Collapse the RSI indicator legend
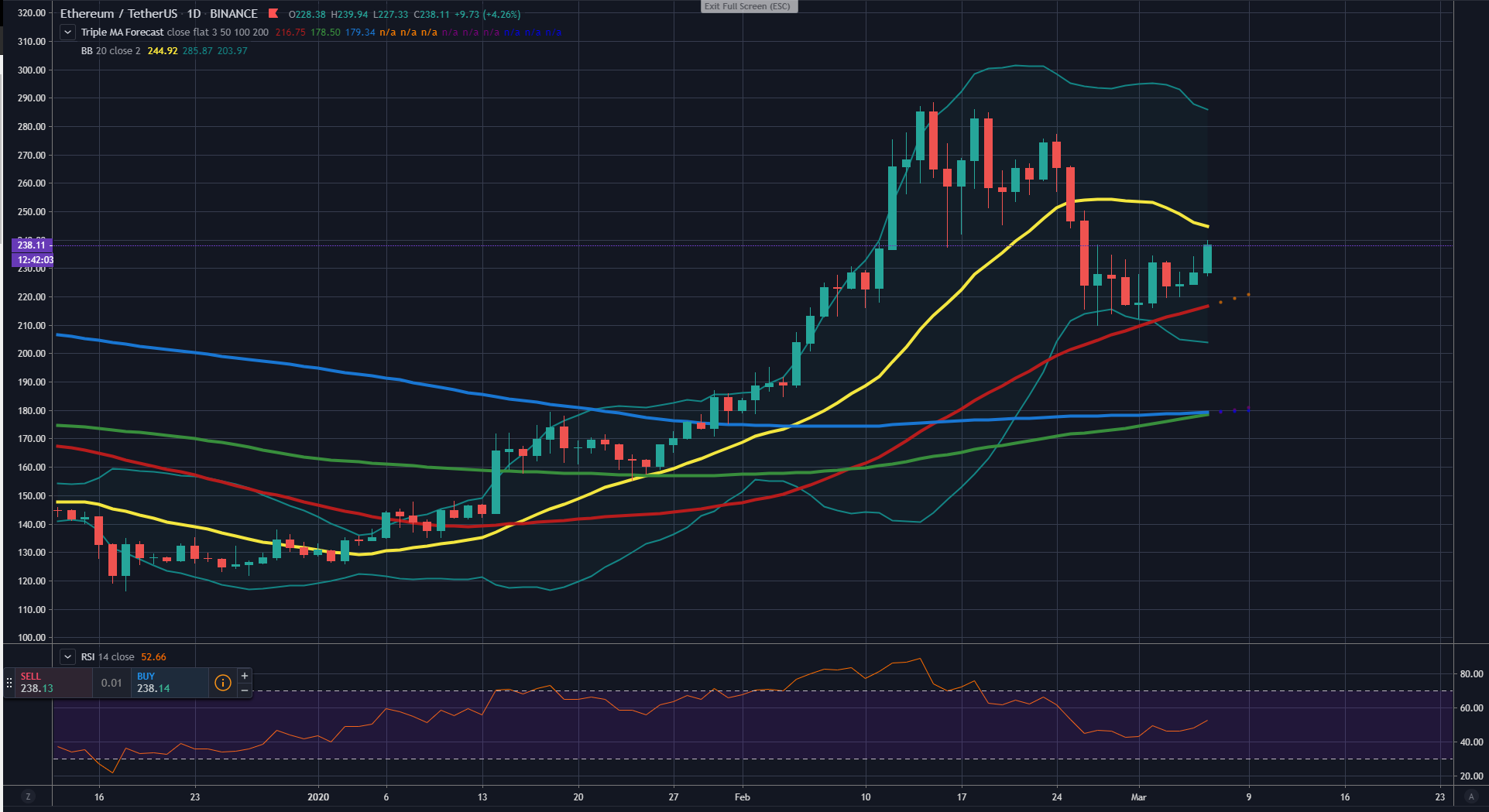The height and width of the screenshot is (812, 1489). point(68,656)
